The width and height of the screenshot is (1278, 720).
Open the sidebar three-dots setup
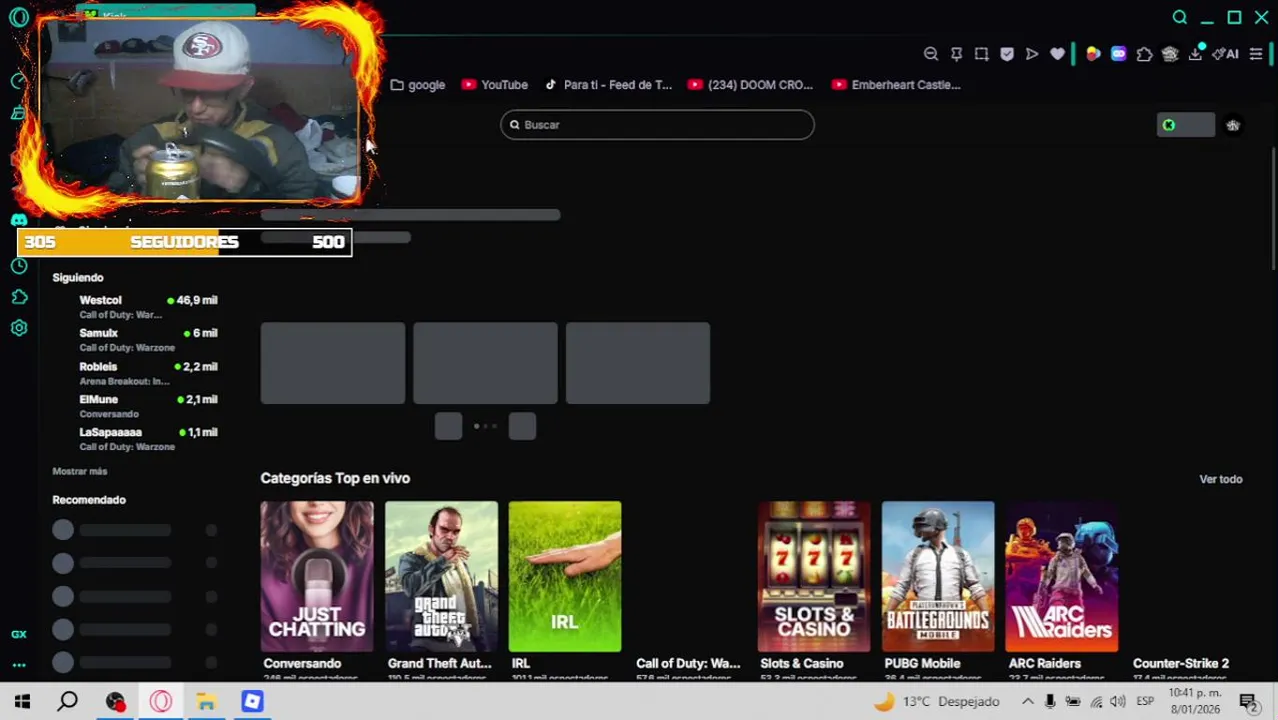click(18, 665)
